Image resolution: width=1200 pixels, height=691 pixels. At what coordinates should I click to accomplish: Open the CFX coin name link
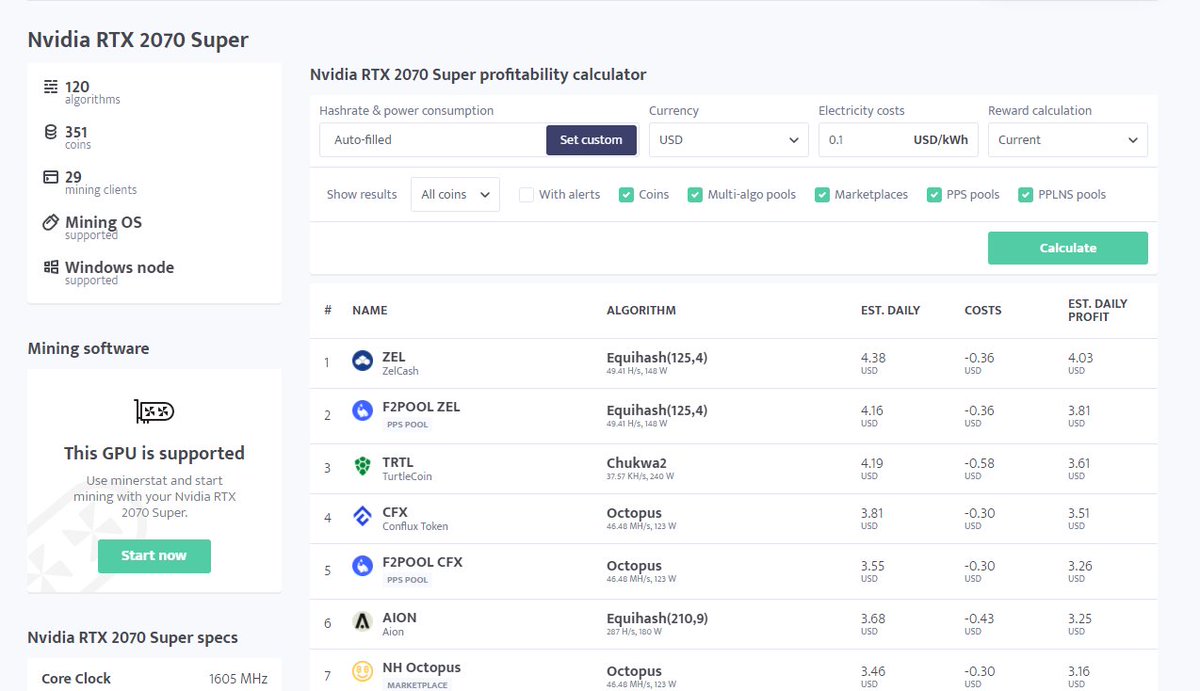point(395,513)
